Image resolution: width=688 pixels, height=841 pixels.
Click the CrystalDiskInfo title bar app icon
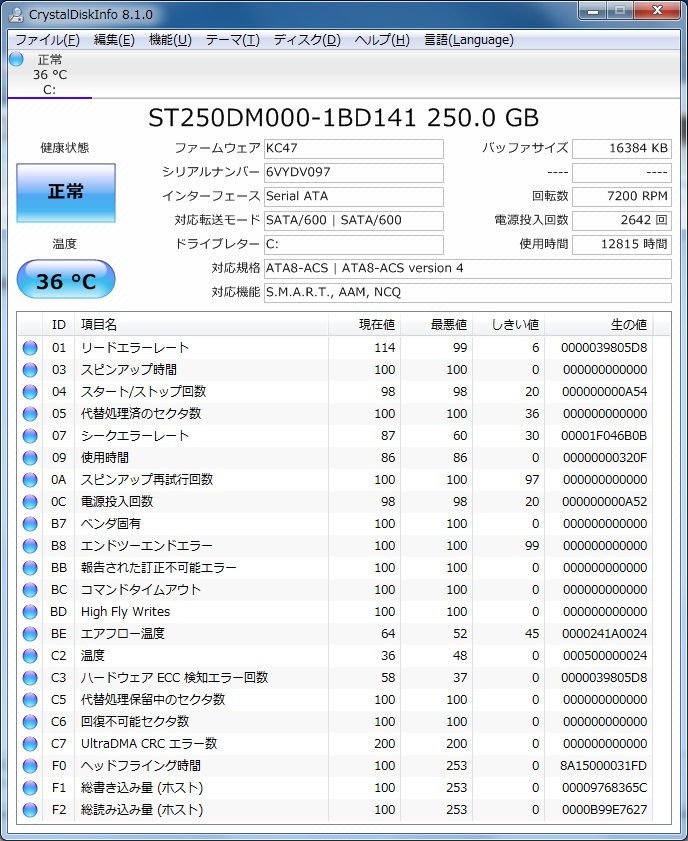pos(17,14)
